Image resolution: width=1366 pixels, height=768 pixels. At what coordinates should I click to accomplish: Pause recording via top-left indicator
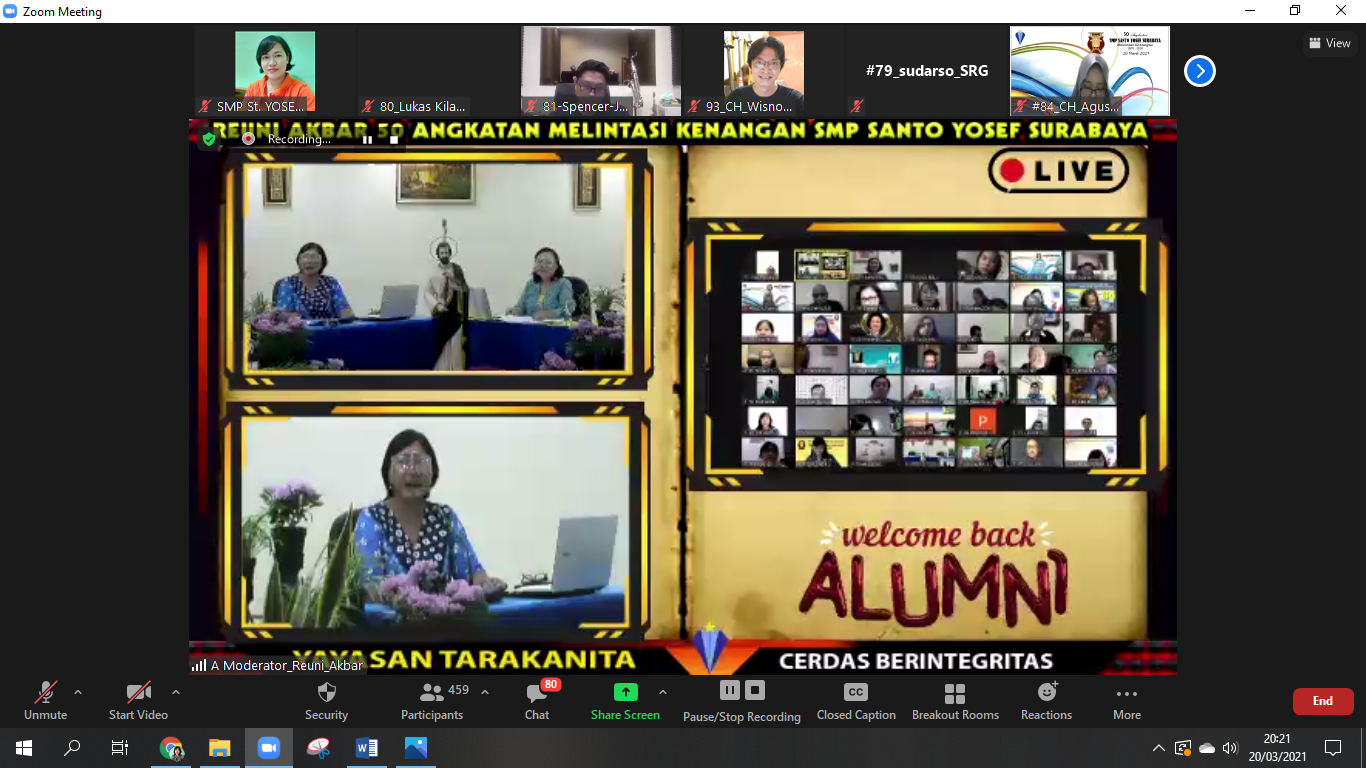point(367,139)
